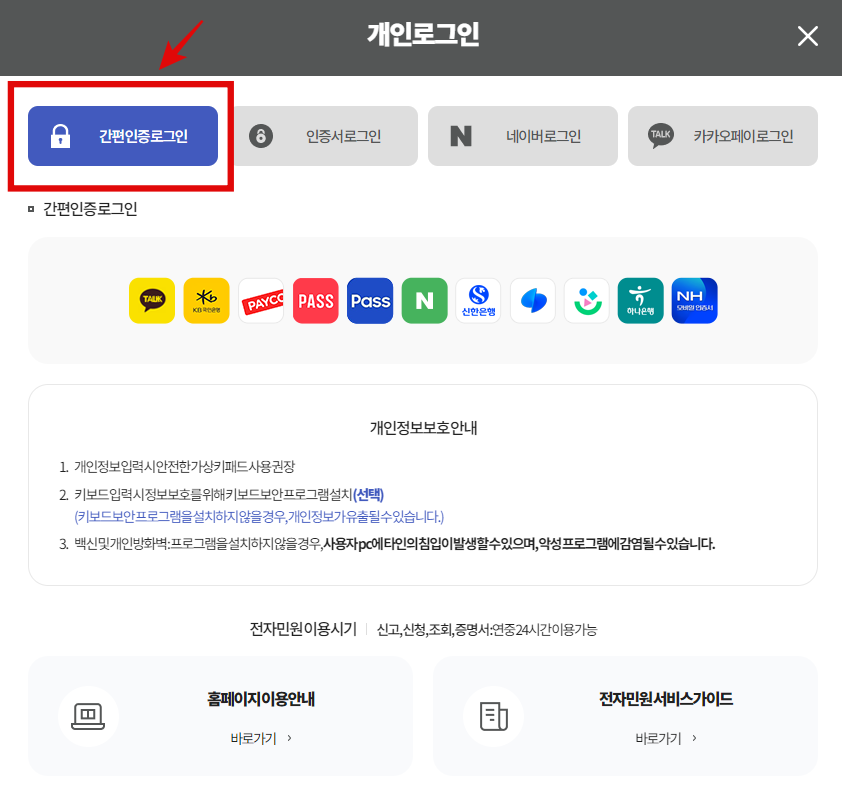The width and height of the screenshot is (842, 794).
Task: Choose the blue Pass authentication icon
Action: [x=369, y=300]
